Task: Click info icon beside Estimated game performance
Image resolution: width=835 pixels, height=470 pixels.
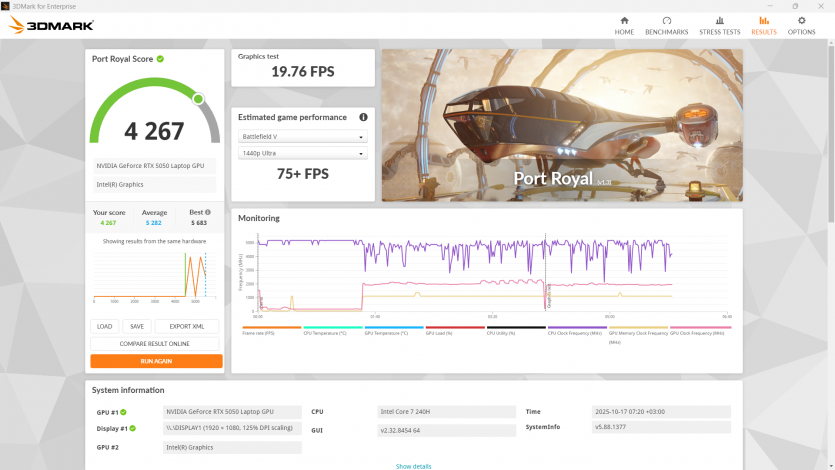Action: point(363,117)
